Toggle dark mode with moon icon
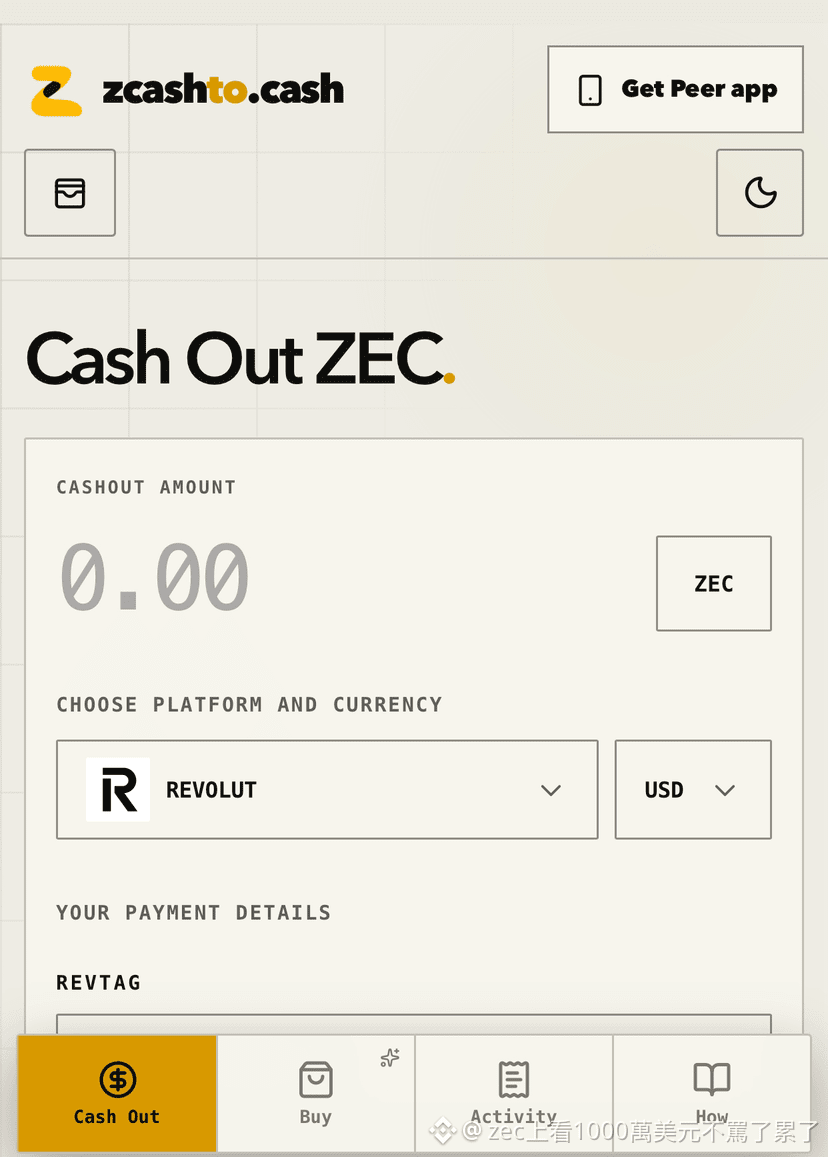This screenshot has width=828, height=1157. pyautogui.click(x=759, y=193)
